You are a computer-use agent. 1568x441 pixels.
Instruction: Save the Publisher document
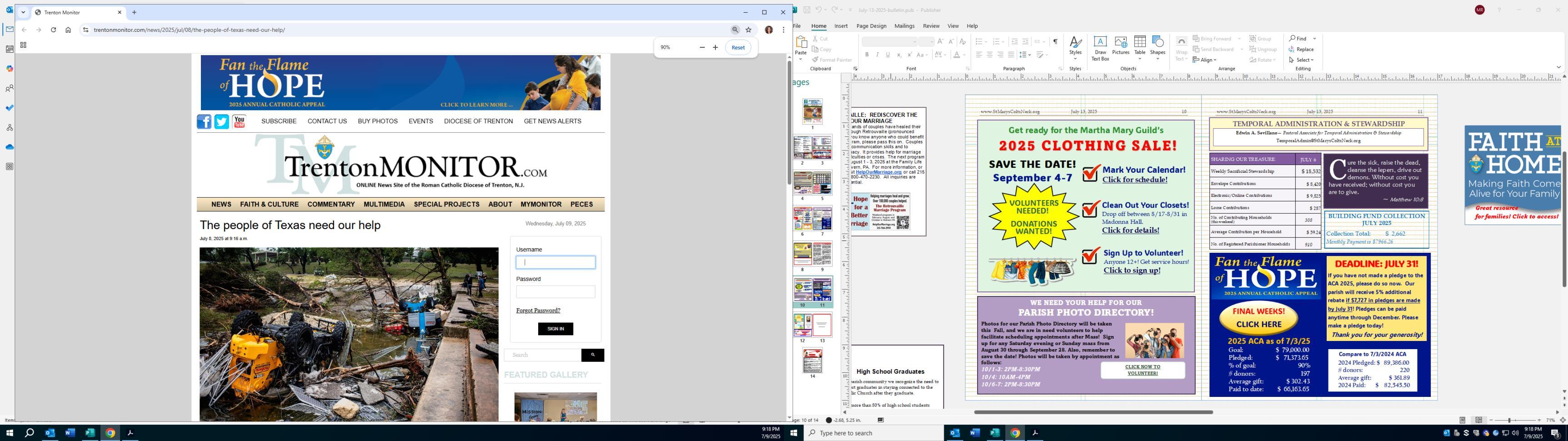click(807, 10)
